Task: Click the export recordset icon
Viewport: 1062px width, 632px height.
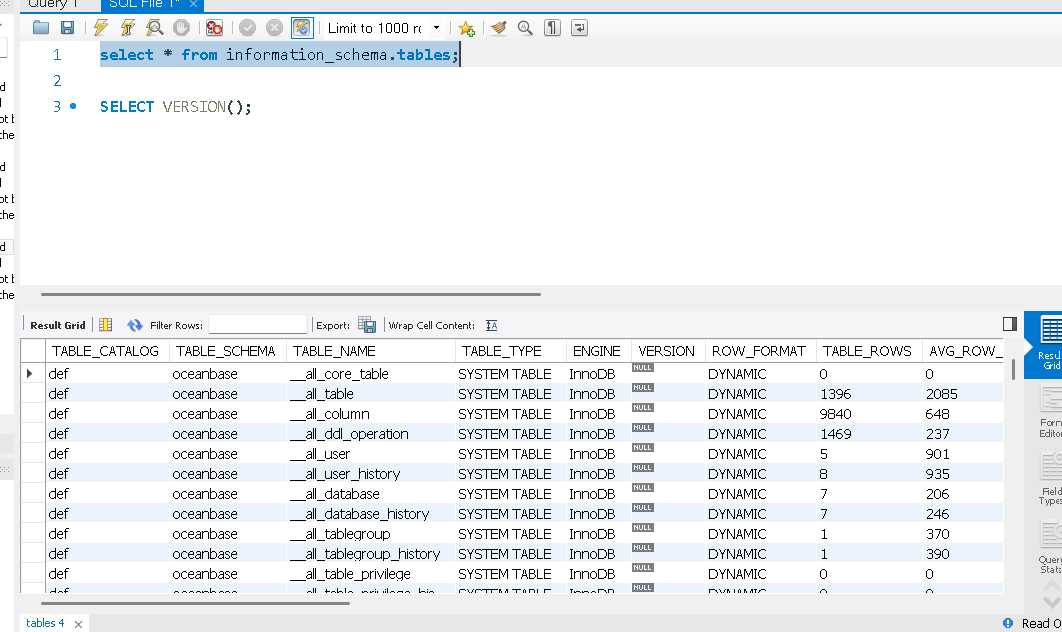Action: tap(367, 325)
